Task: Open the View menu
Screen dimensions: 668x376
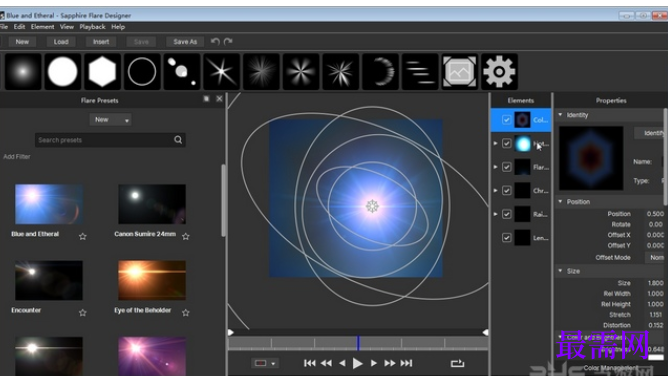Action: (66, 26)
